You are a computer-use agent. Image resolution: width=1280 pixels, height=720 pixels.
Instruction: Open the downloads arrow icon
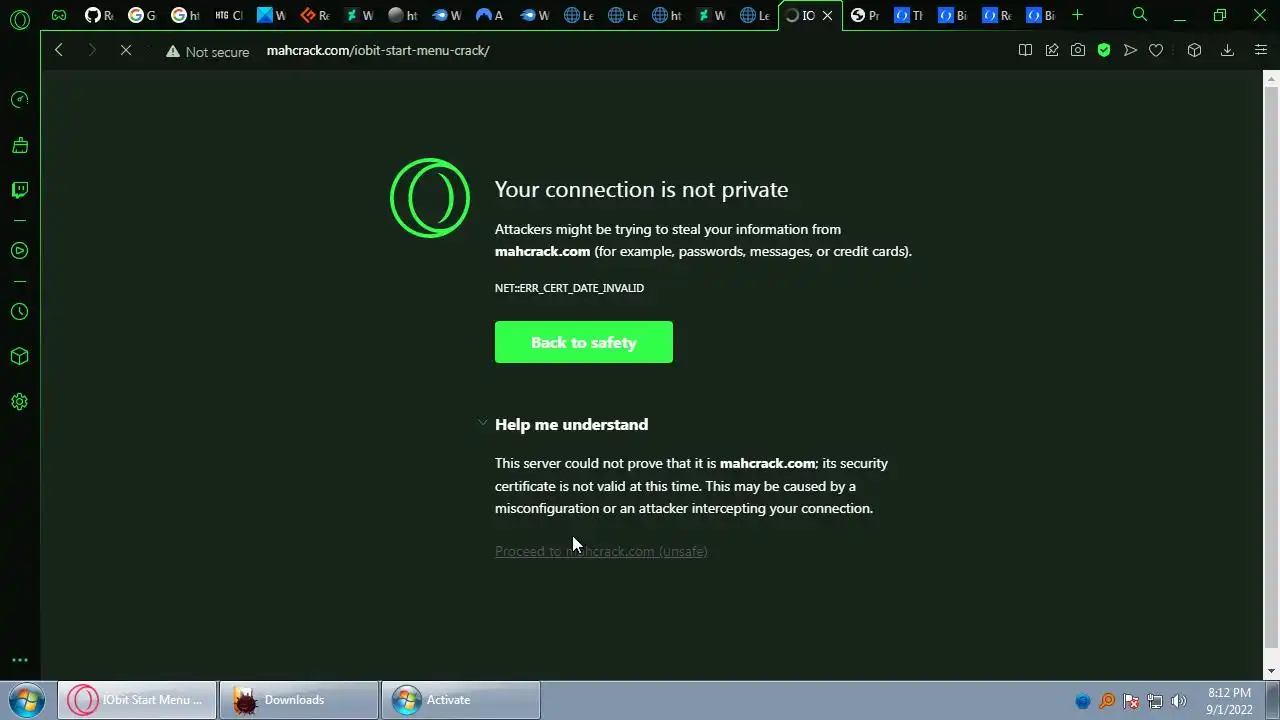point(1227,50)
